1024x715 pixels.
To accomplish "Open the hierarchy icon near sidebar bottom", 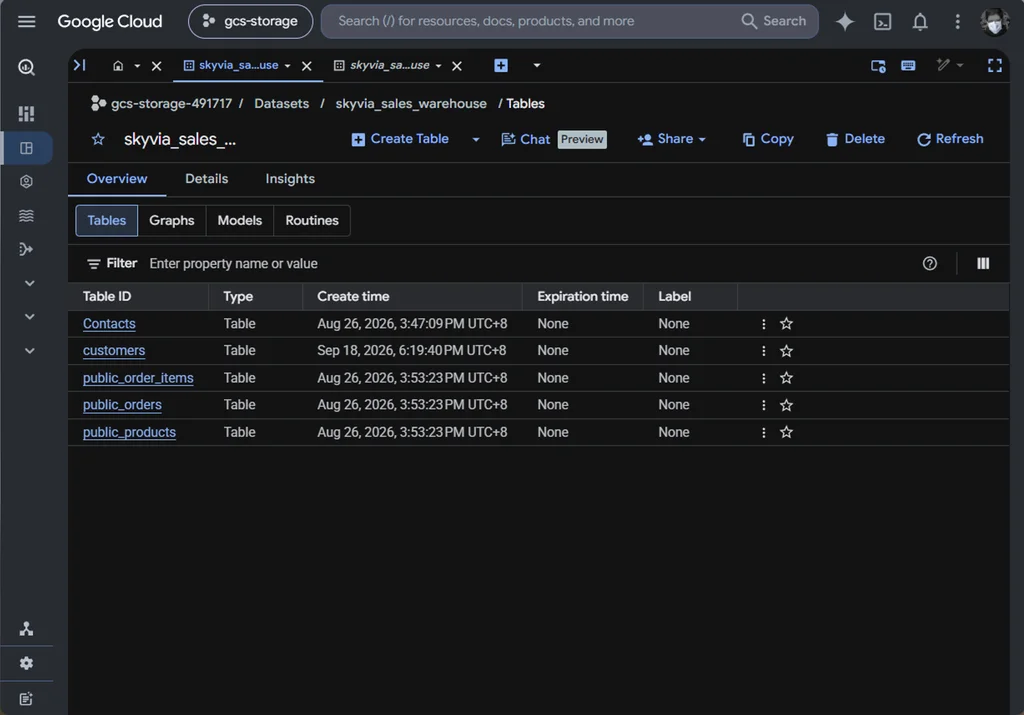I will point(26,629).
